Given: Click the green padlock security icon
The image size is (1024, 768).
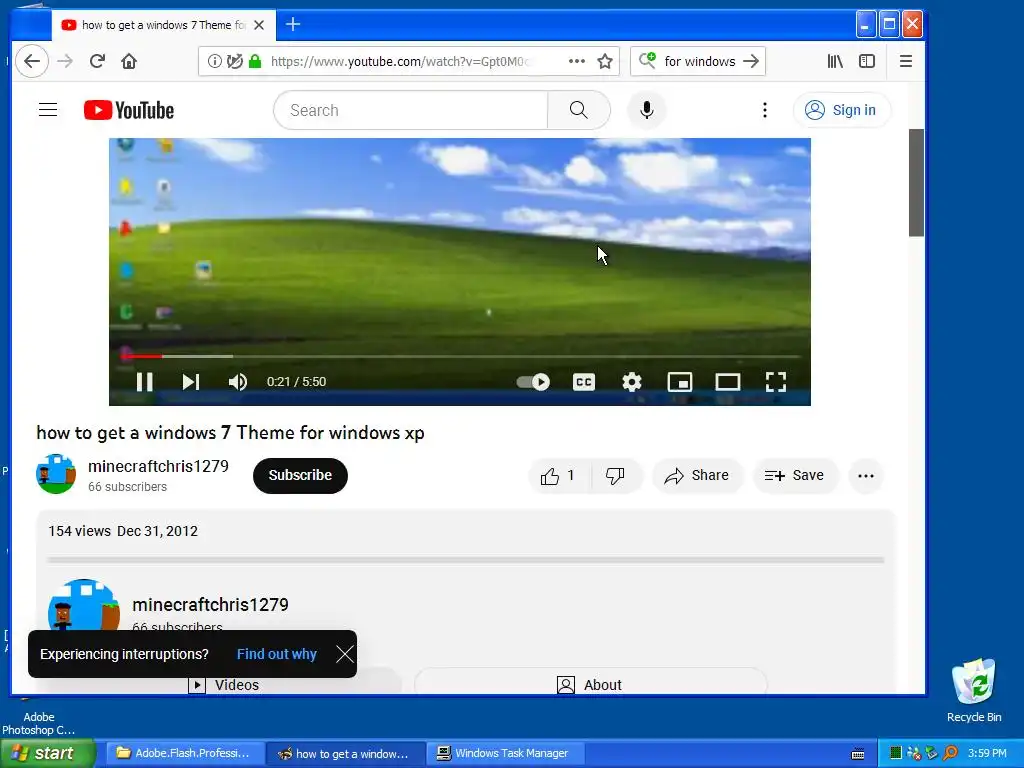Looking at the screenshot, I should point(255,61).
